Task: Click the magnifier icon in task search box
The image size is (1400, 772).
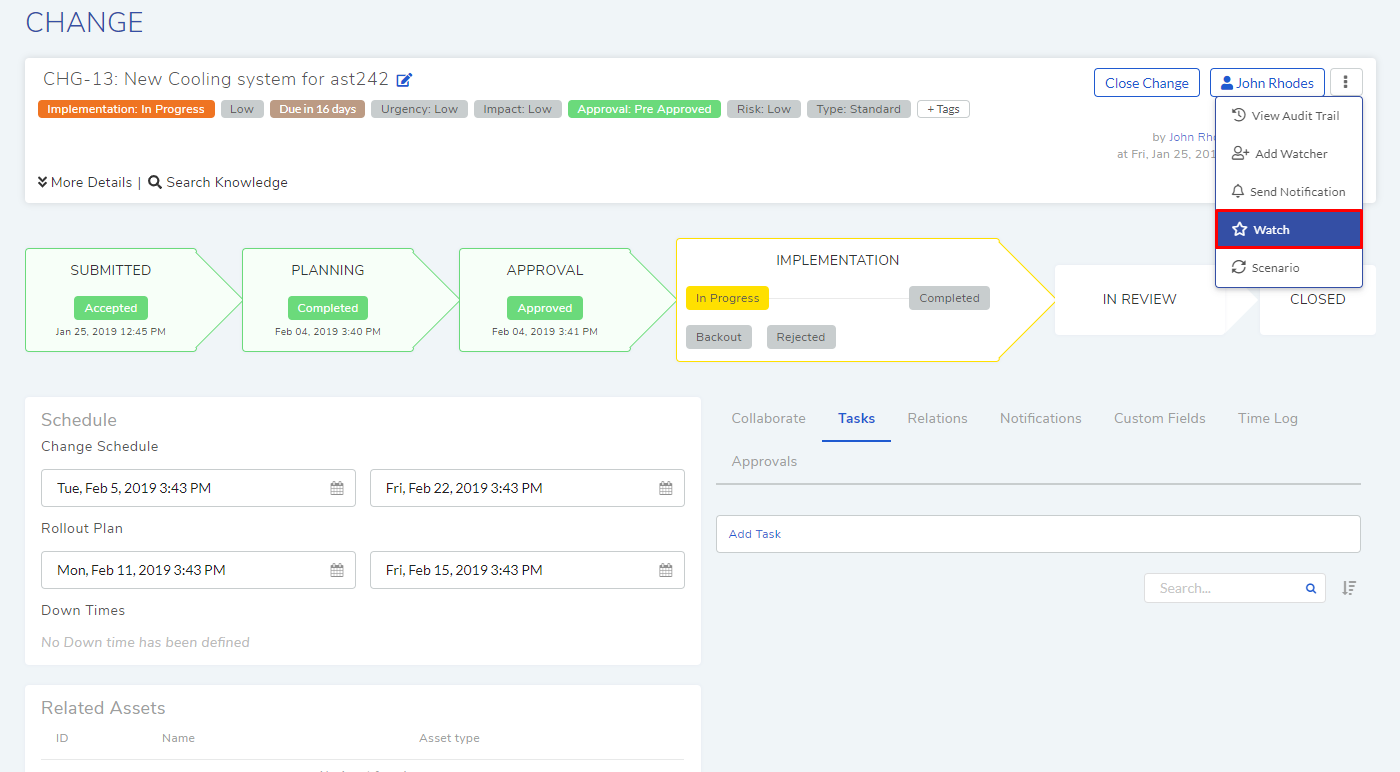Action: (1311, 588)
